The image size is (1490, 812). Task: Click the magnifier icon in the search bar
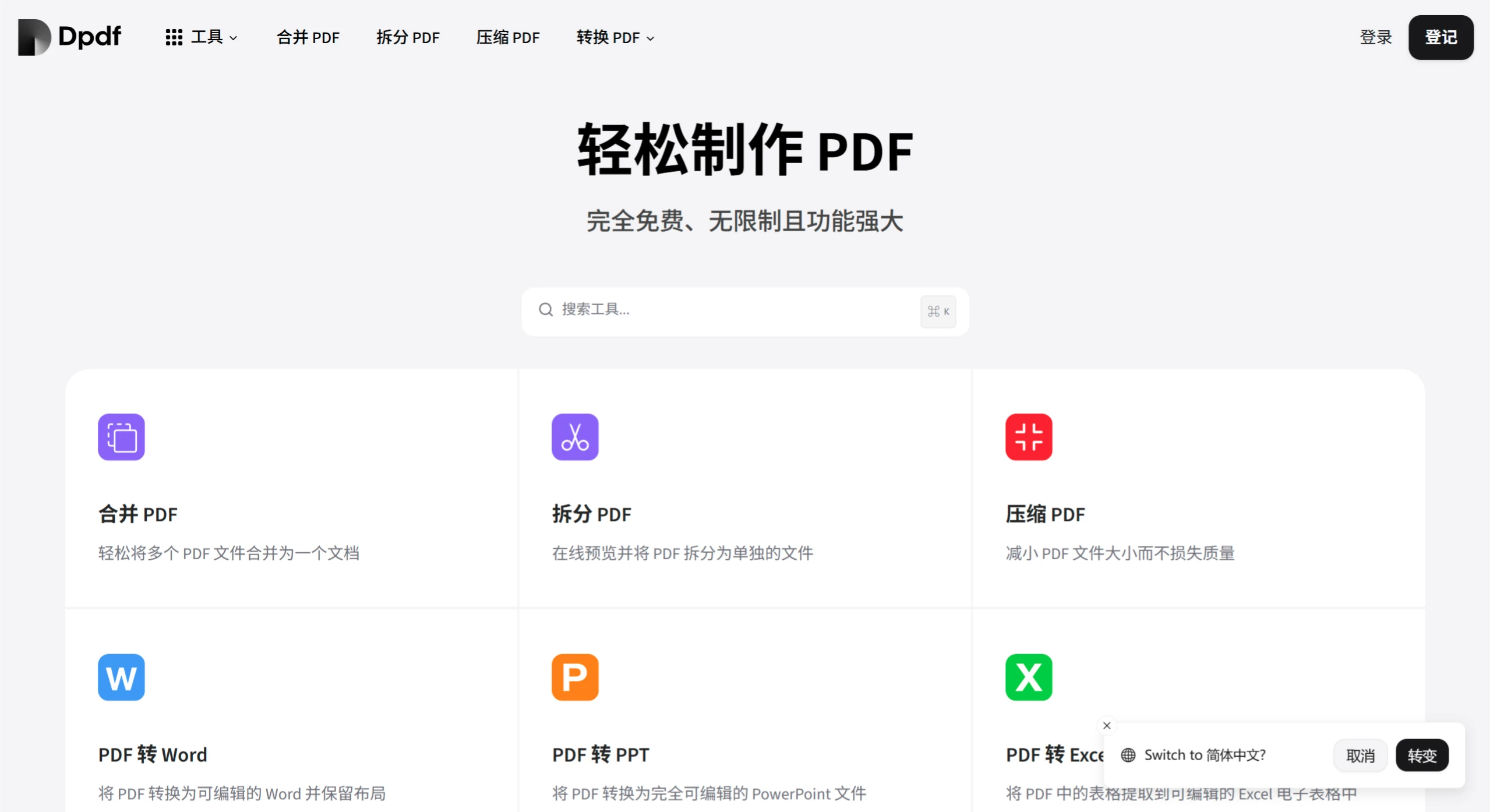pyautogui.click(x=545, y=310)
